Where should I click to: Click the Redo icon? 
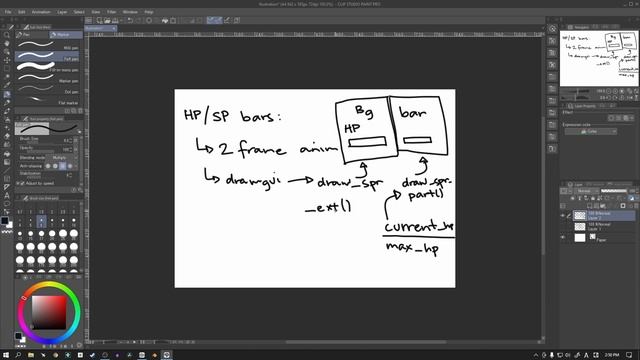click(138, 20)
